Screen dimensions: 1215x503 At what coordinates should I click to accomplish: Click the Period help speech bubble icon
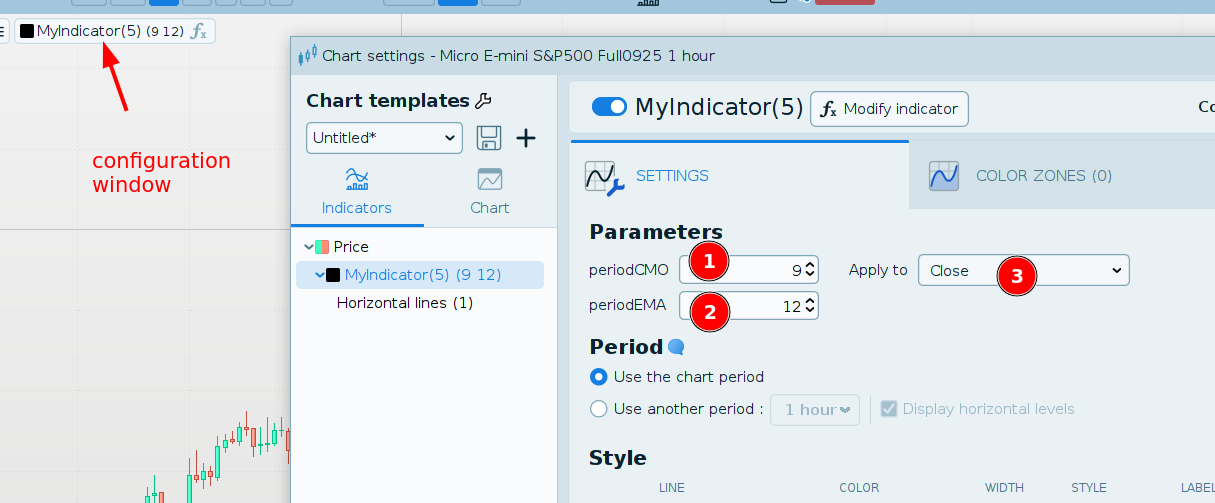[677, 347]
